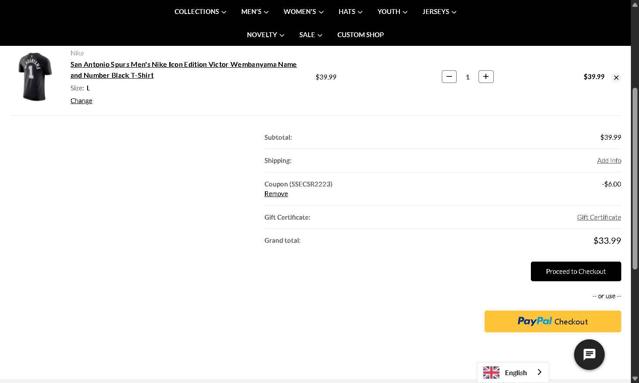
Task: Click the coupon discount -$6.00 value
Action: [611, 184]
